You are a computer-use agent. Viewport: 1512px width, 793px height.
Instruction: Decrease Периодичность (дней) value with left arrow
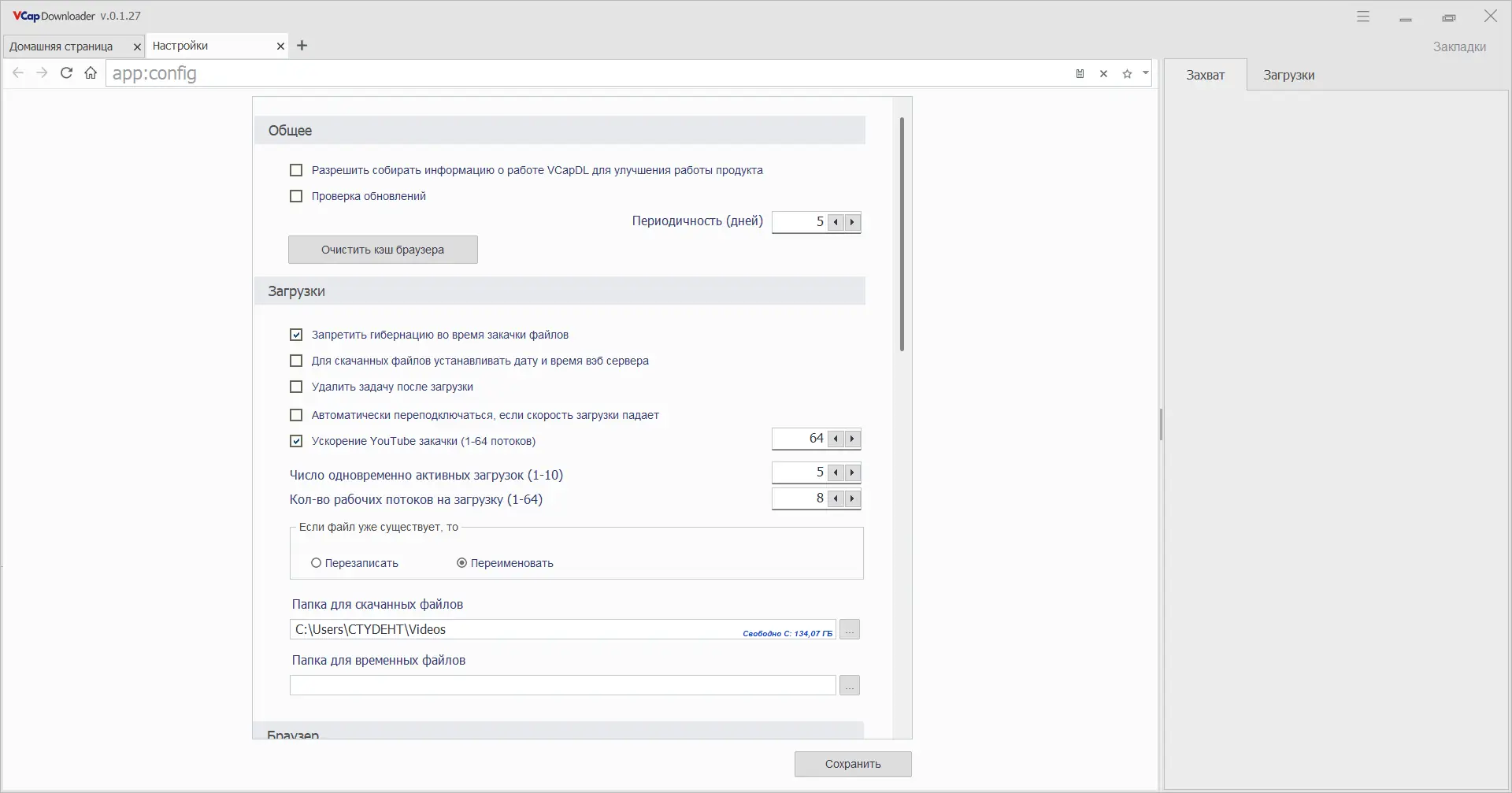836,222
